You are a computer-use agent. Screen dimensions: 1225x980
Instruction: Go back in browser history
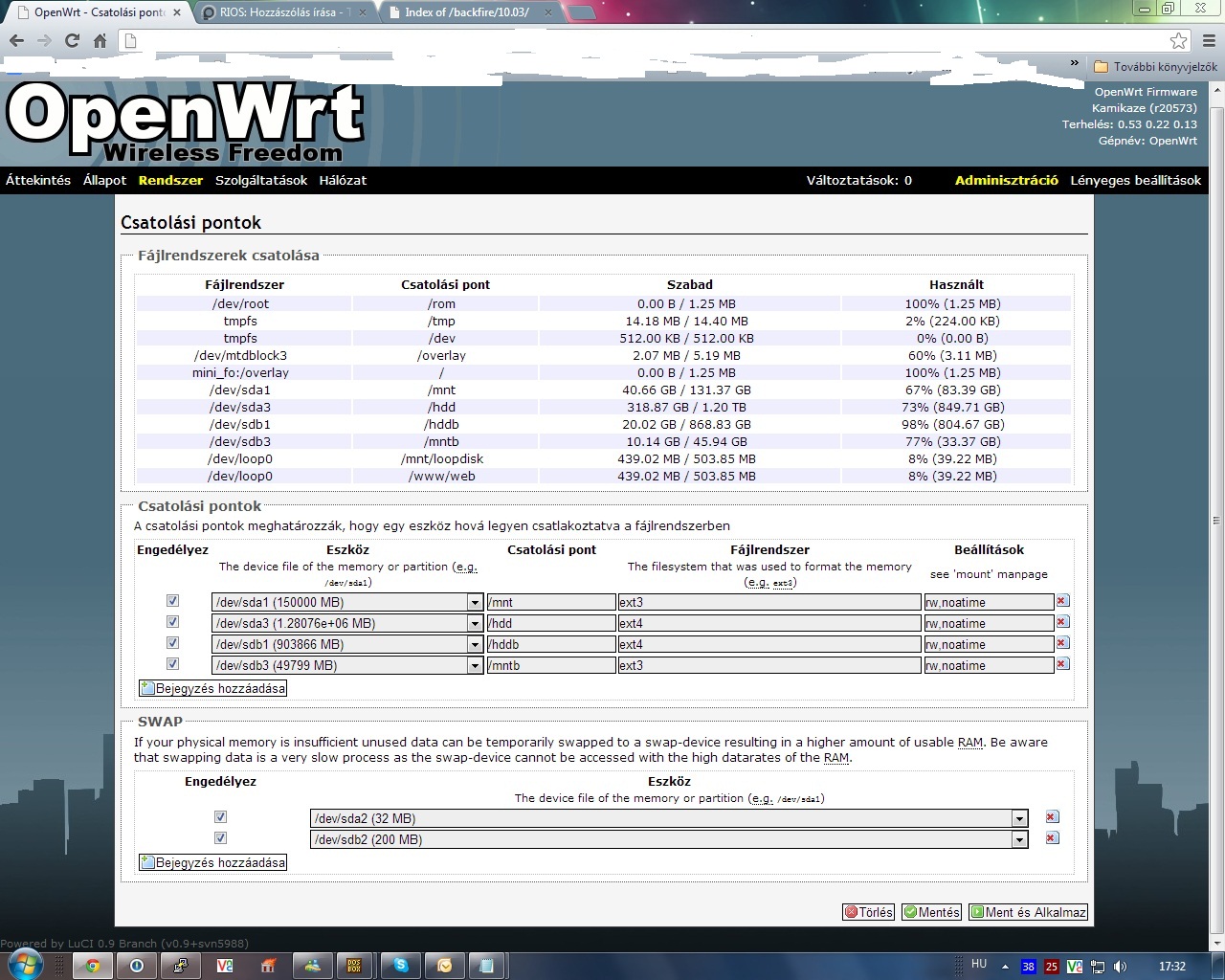16,40
